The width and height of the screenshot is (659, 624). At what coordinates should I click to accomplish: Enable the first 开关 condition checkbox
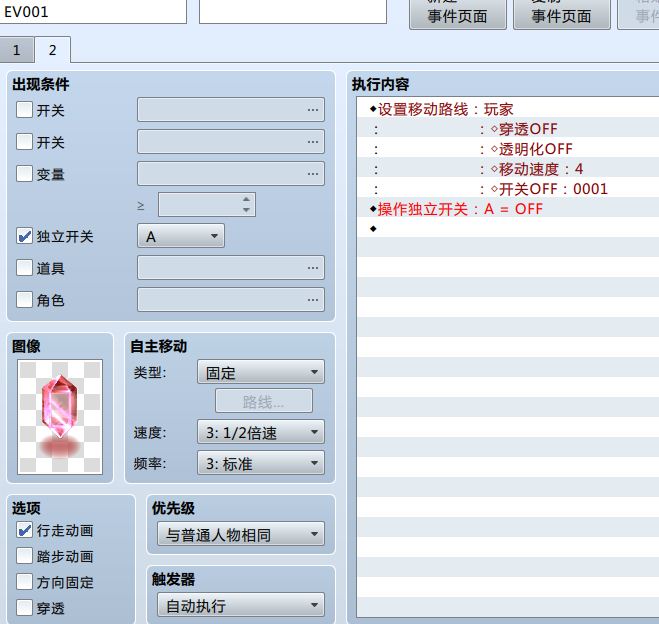[24, 110]
